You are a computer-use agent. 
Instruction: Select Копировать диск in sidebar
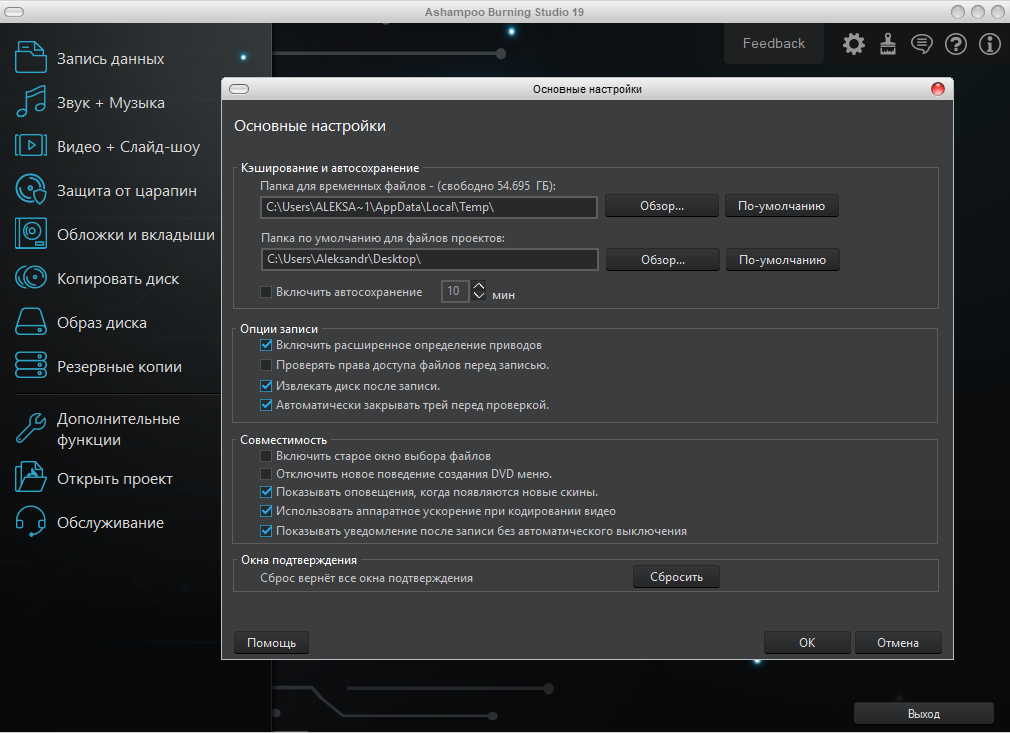coord(118,279)
